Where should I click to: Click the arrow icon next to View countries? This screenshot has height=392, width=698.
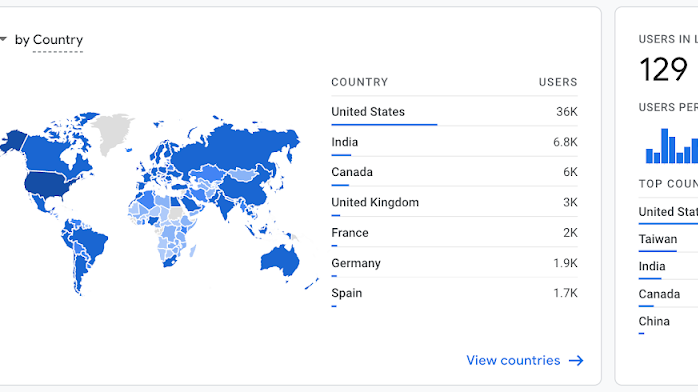coord(576,360)
